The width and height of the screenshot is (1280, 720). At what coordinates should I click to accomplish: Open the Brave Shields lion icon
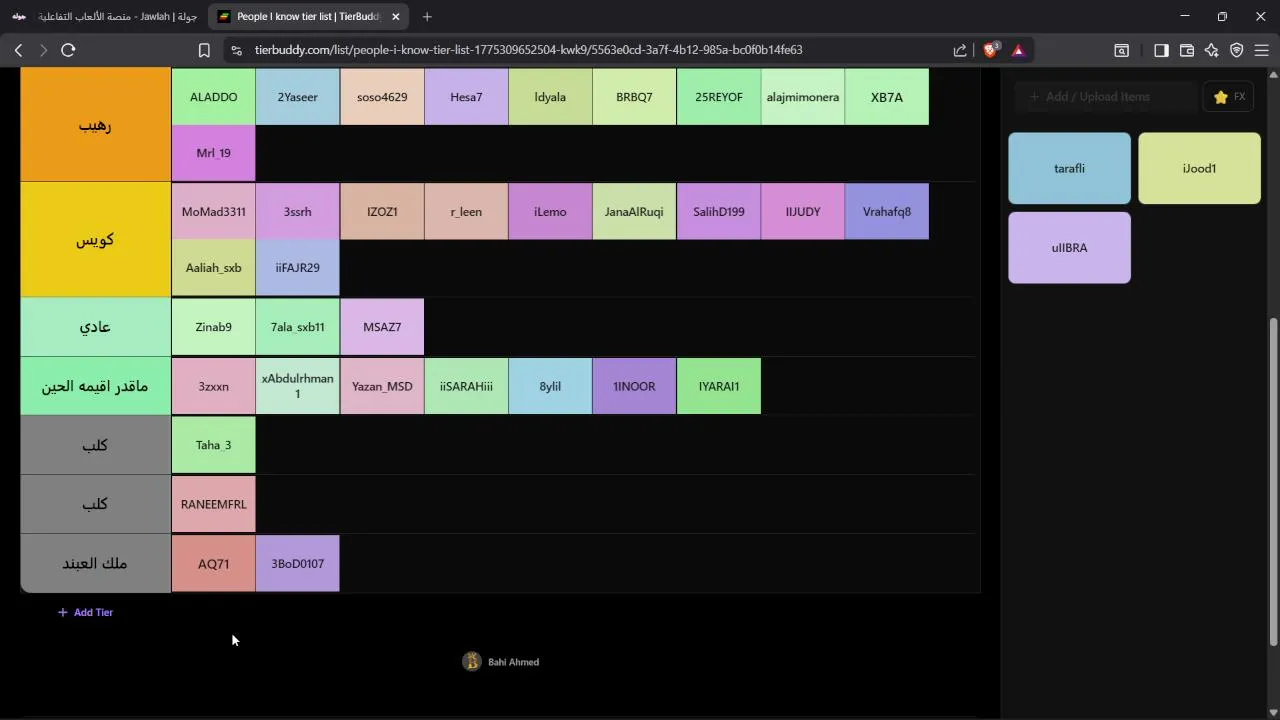(x=991, y=50)
